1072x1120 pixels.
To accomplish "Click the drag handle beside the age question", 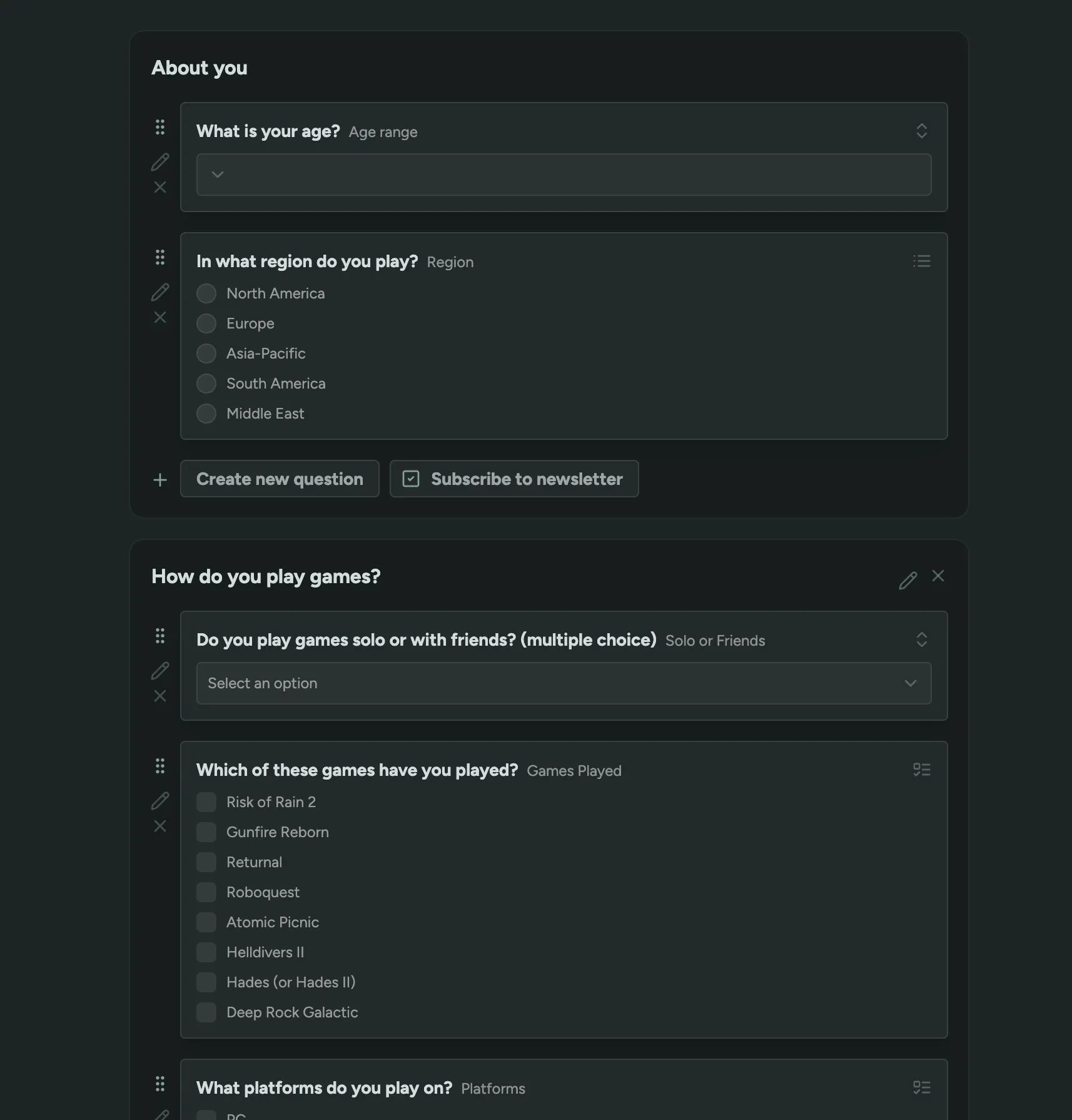I will (160, 127).
